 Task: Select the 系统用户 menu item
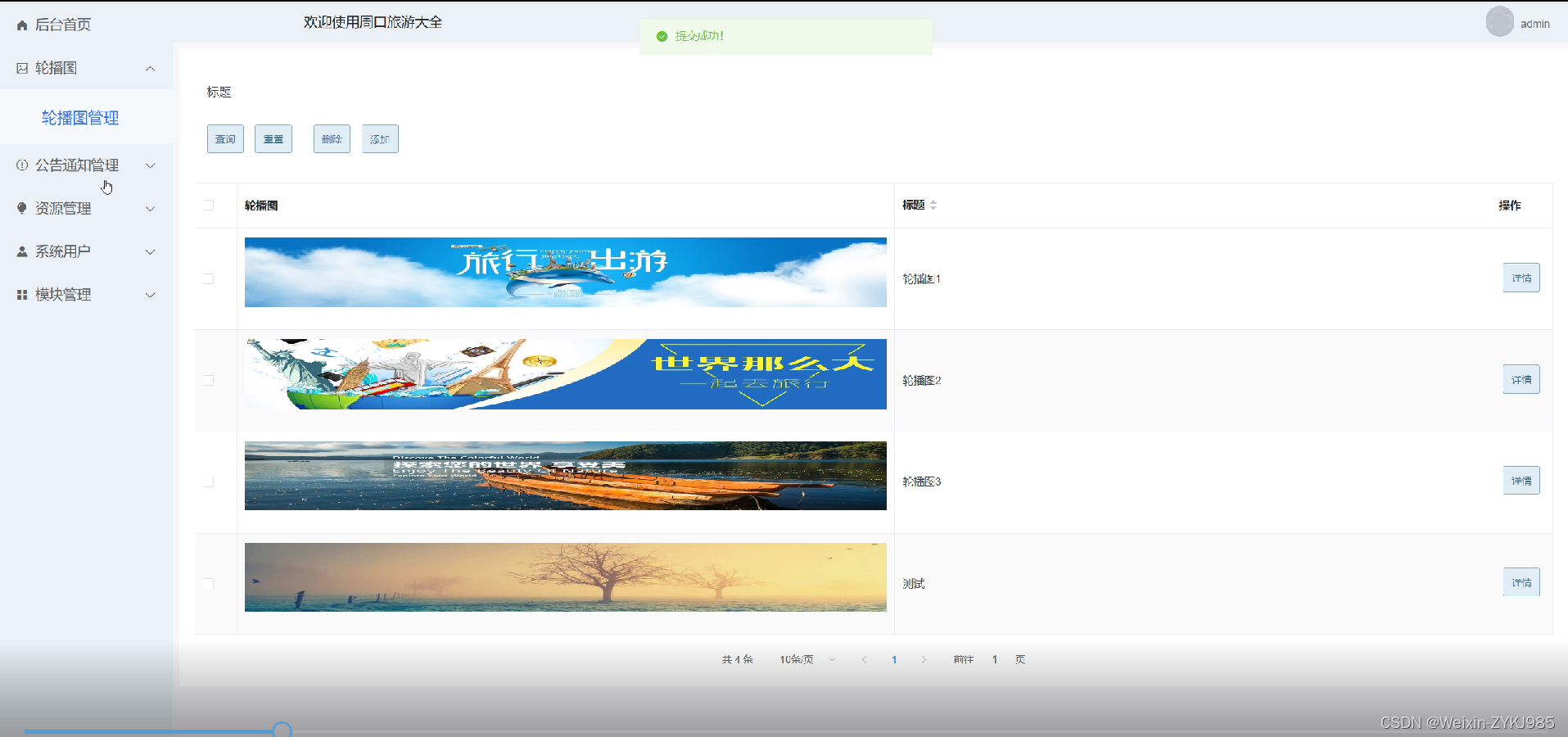tap(86, 251)
